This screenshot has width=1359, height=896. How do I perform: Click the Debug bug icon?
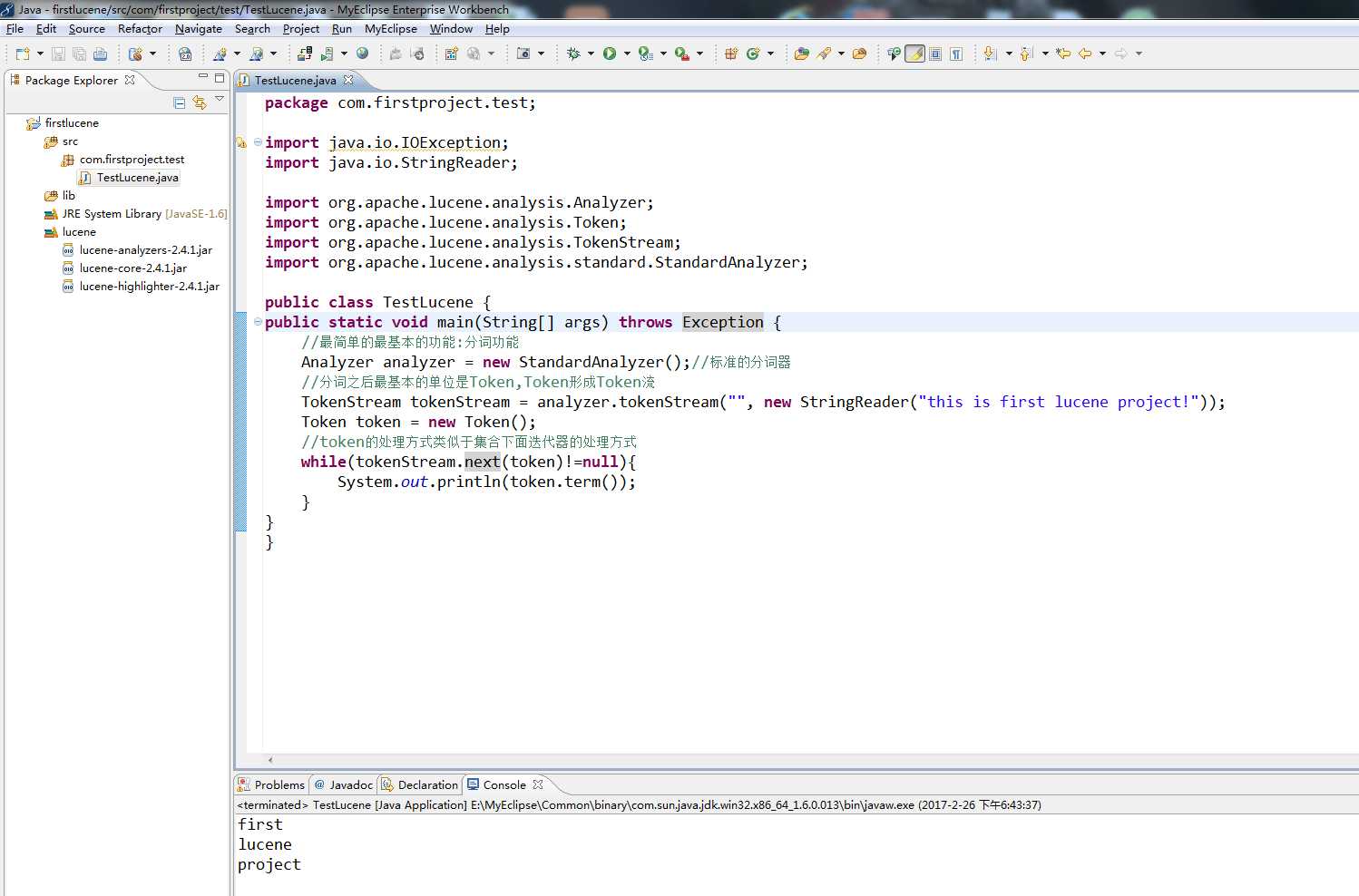click(573, 54)
